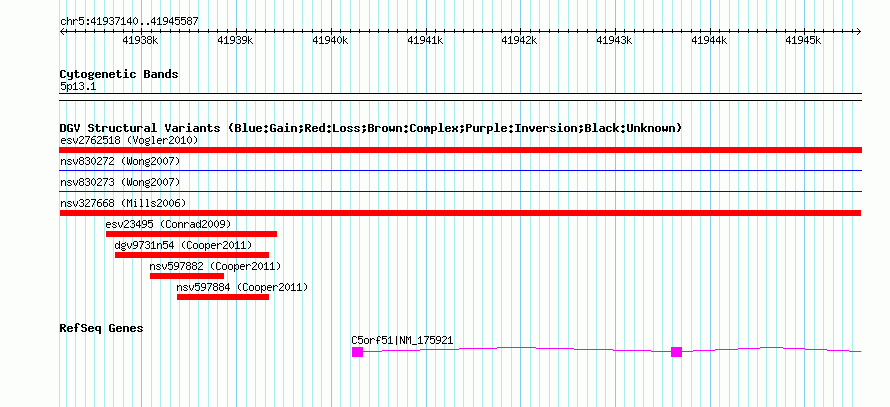Click the second magenta C5orf51 exon box

[x=676, y=352]
